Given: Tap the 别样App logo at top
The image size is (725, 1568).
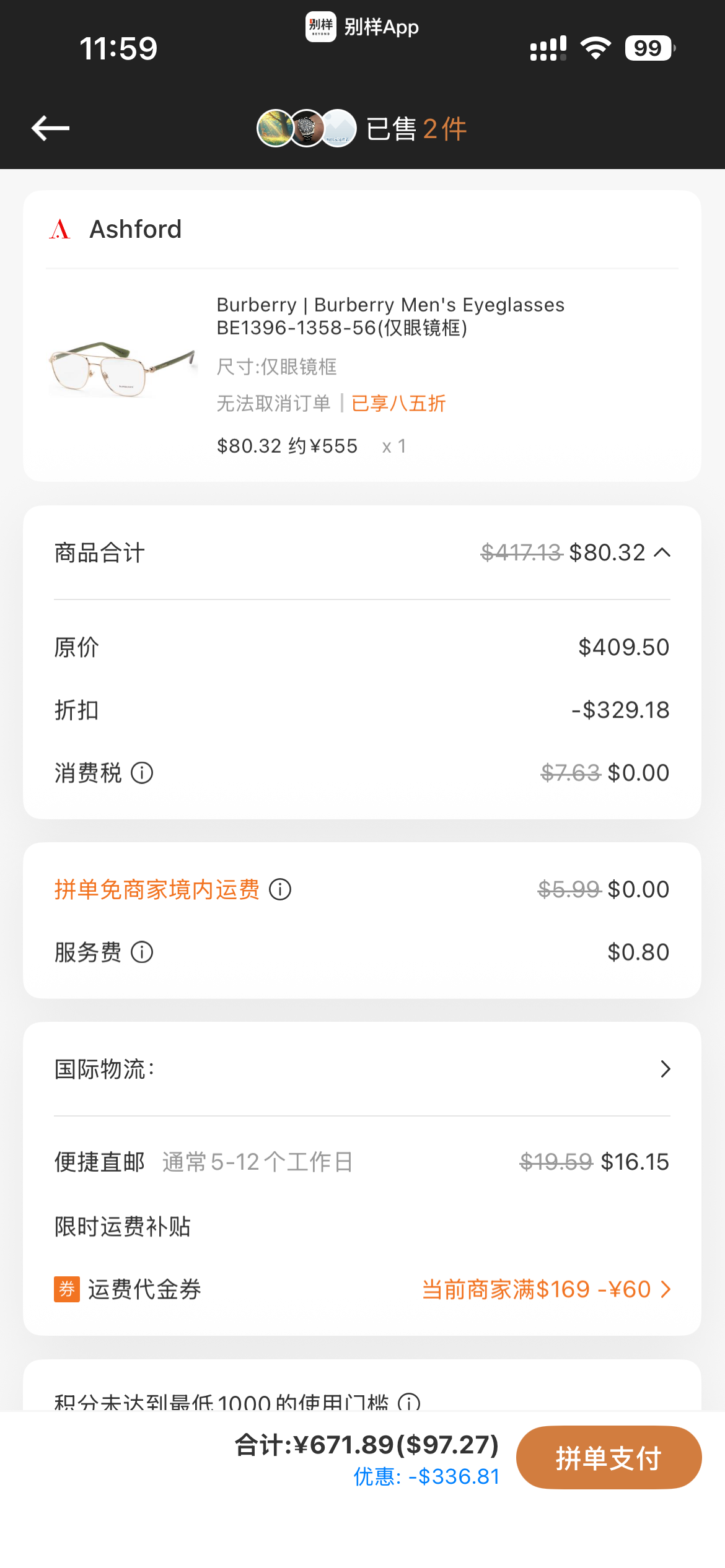Looking at the screenshot, I should pos(321,27).
